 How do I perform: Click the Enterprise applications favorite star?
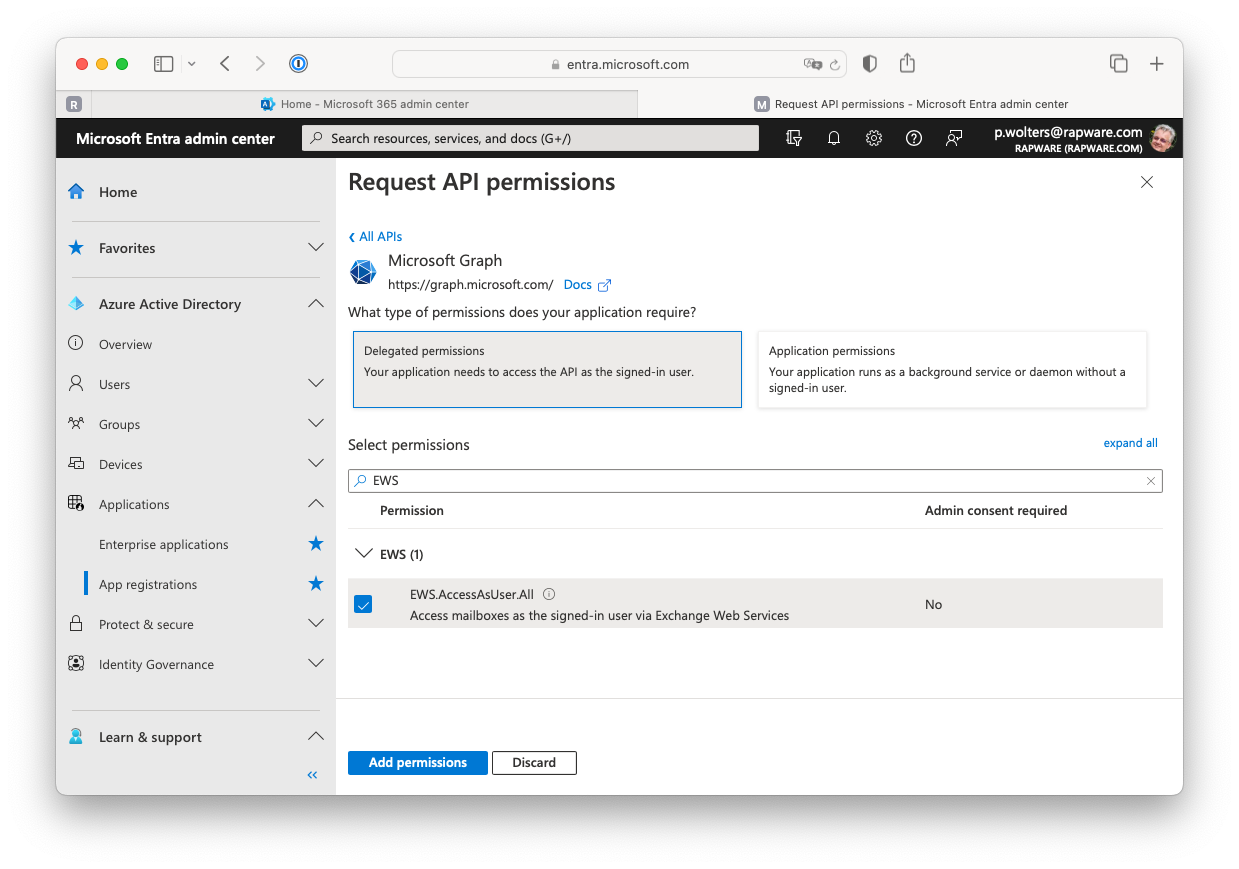[316, 544]
